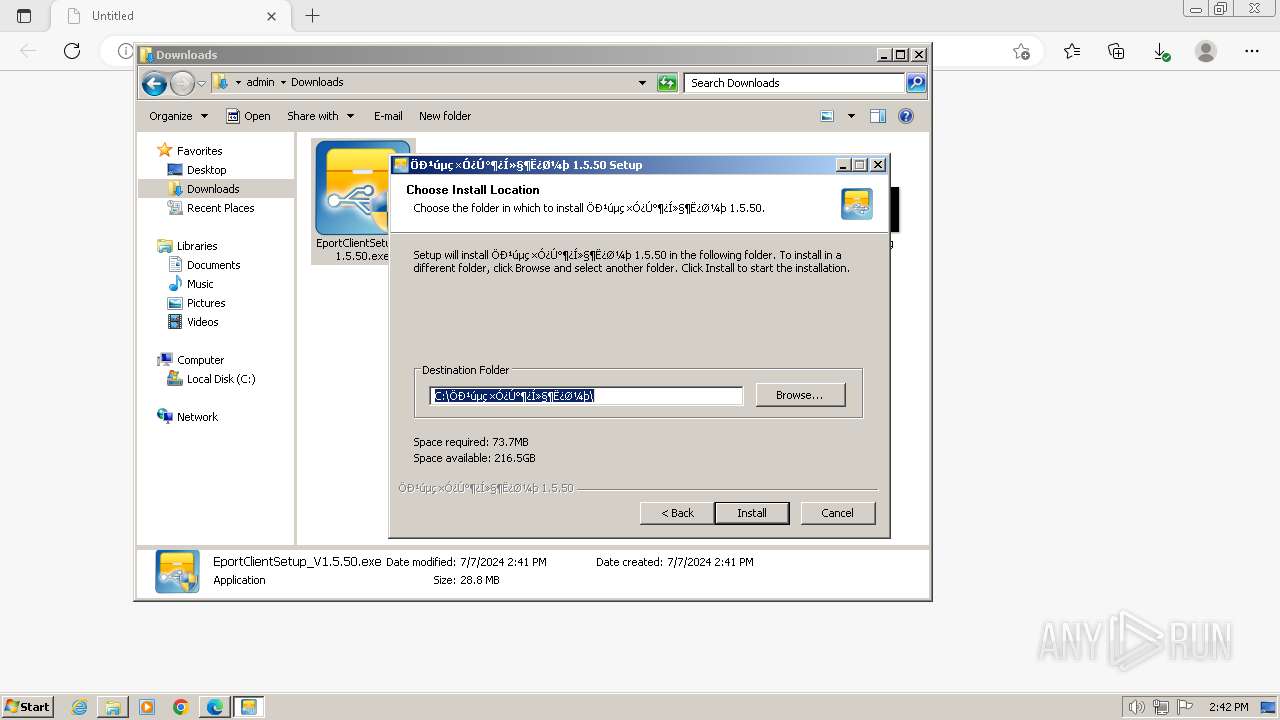Click the taskbar clock showing 2:42 PM

(x=1228, y=707)
